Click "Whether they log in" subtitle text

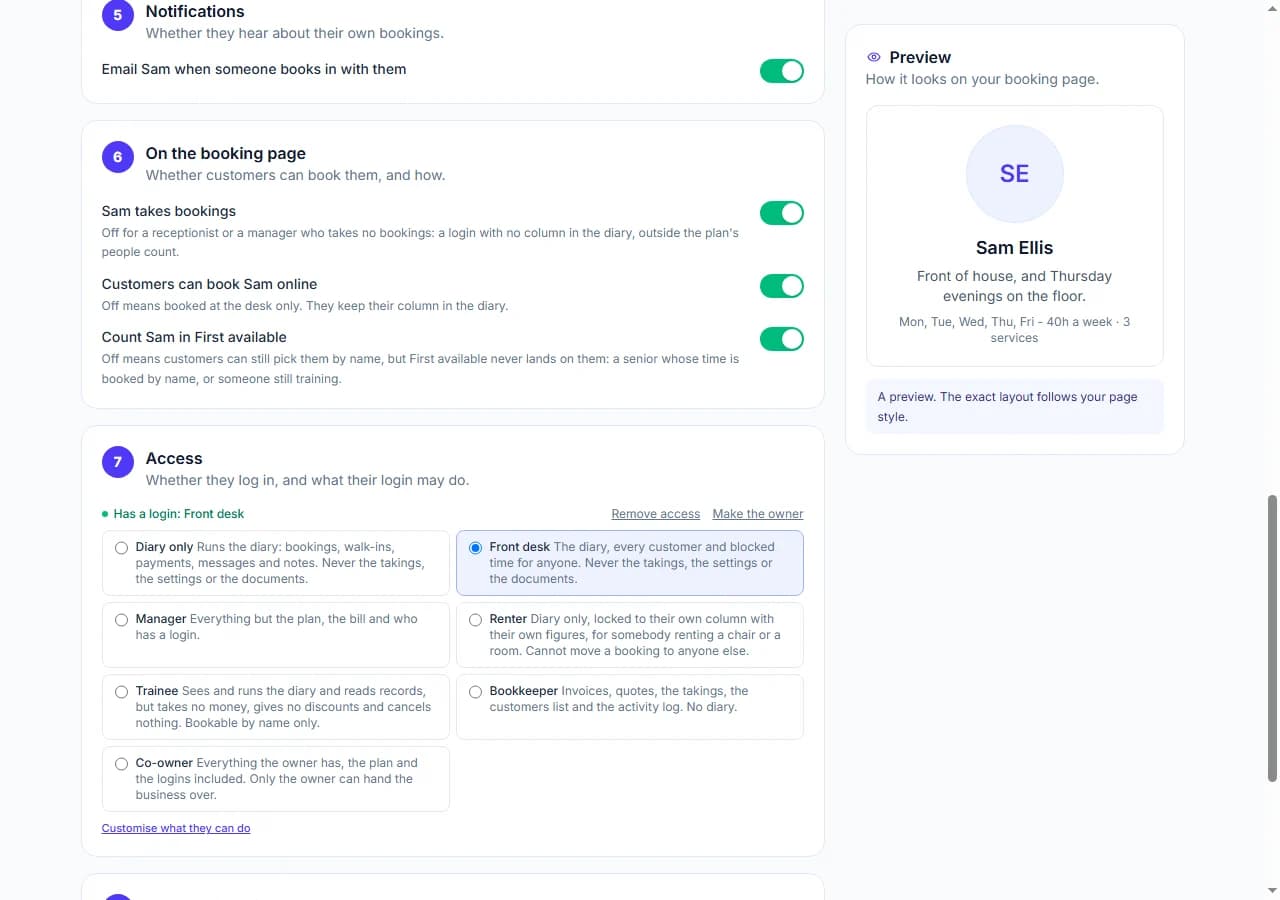[x=308, y=480]
